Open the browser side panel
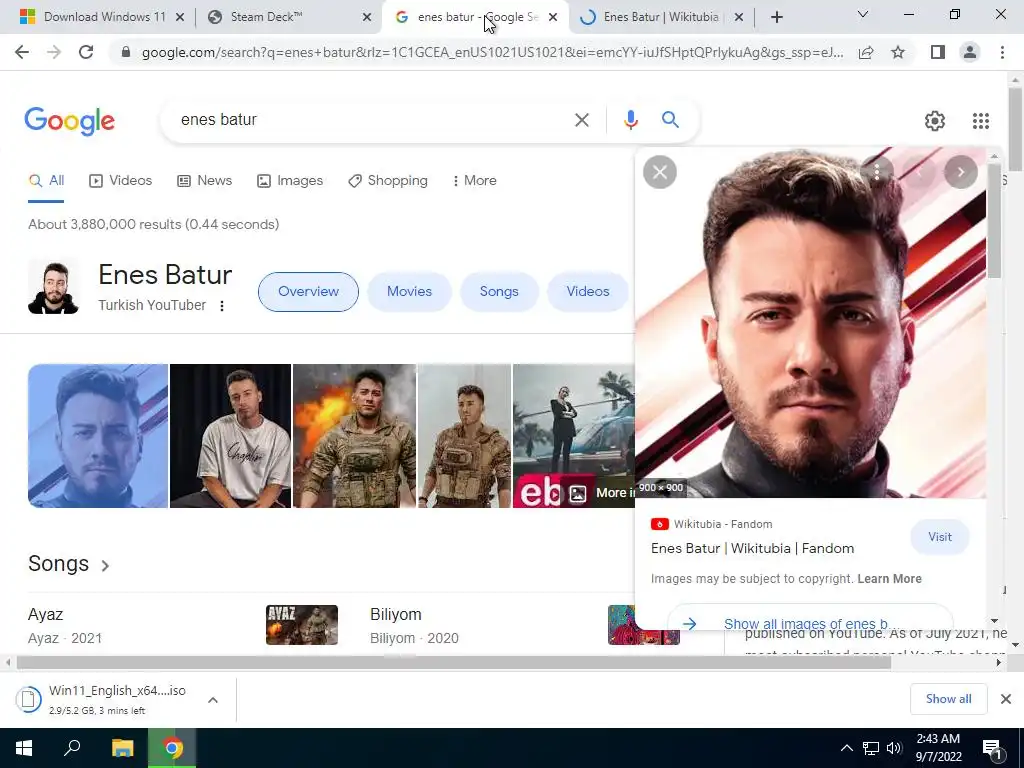Image resolution: width=1024 pixels, height=768 pixels. 938,52
